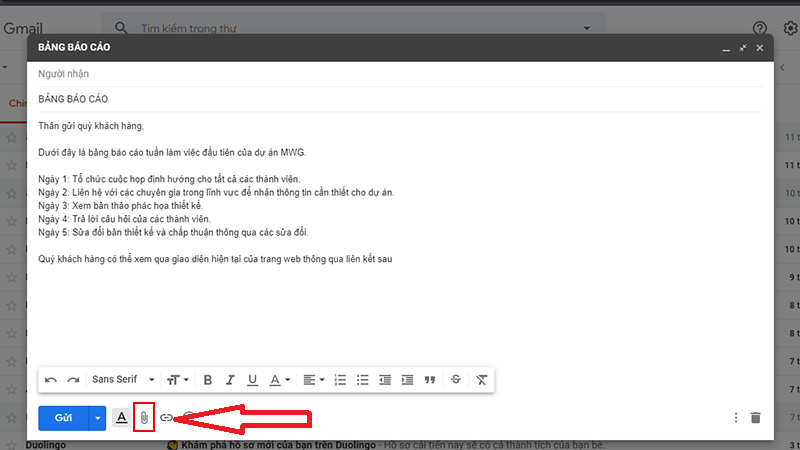Viewport: 800px width, 450px height.
Task: Open the text alignment dropdown
Action: point(314,380)
